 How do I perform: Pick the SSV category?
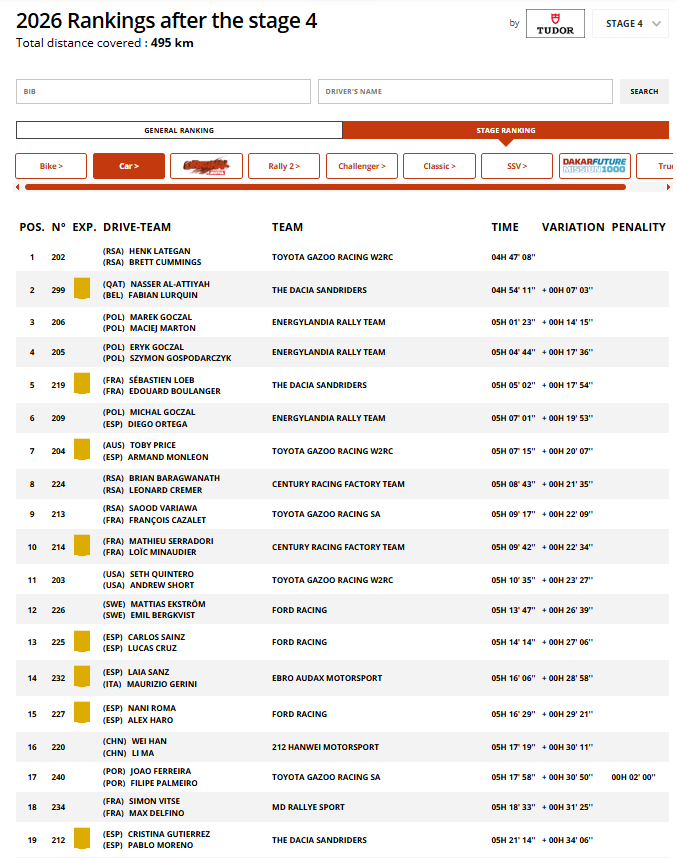(517, 166)
